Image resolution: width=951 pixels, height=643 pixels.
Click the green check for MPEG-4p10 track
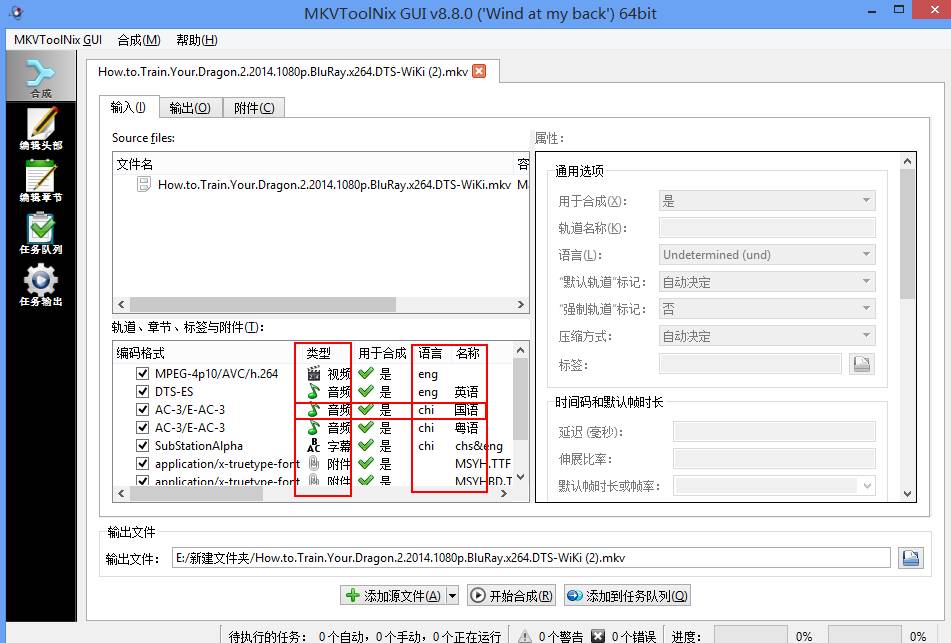tap(366, 374)
